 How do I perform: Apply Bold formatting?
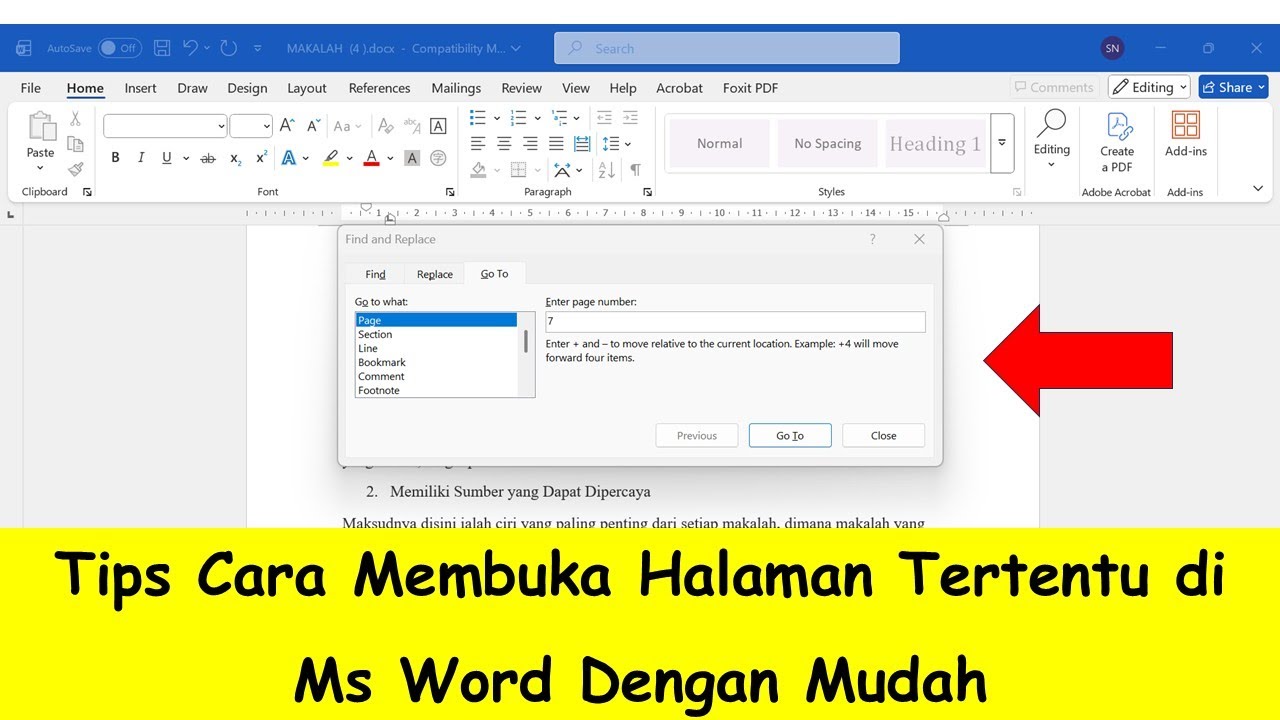click(115, 158)
